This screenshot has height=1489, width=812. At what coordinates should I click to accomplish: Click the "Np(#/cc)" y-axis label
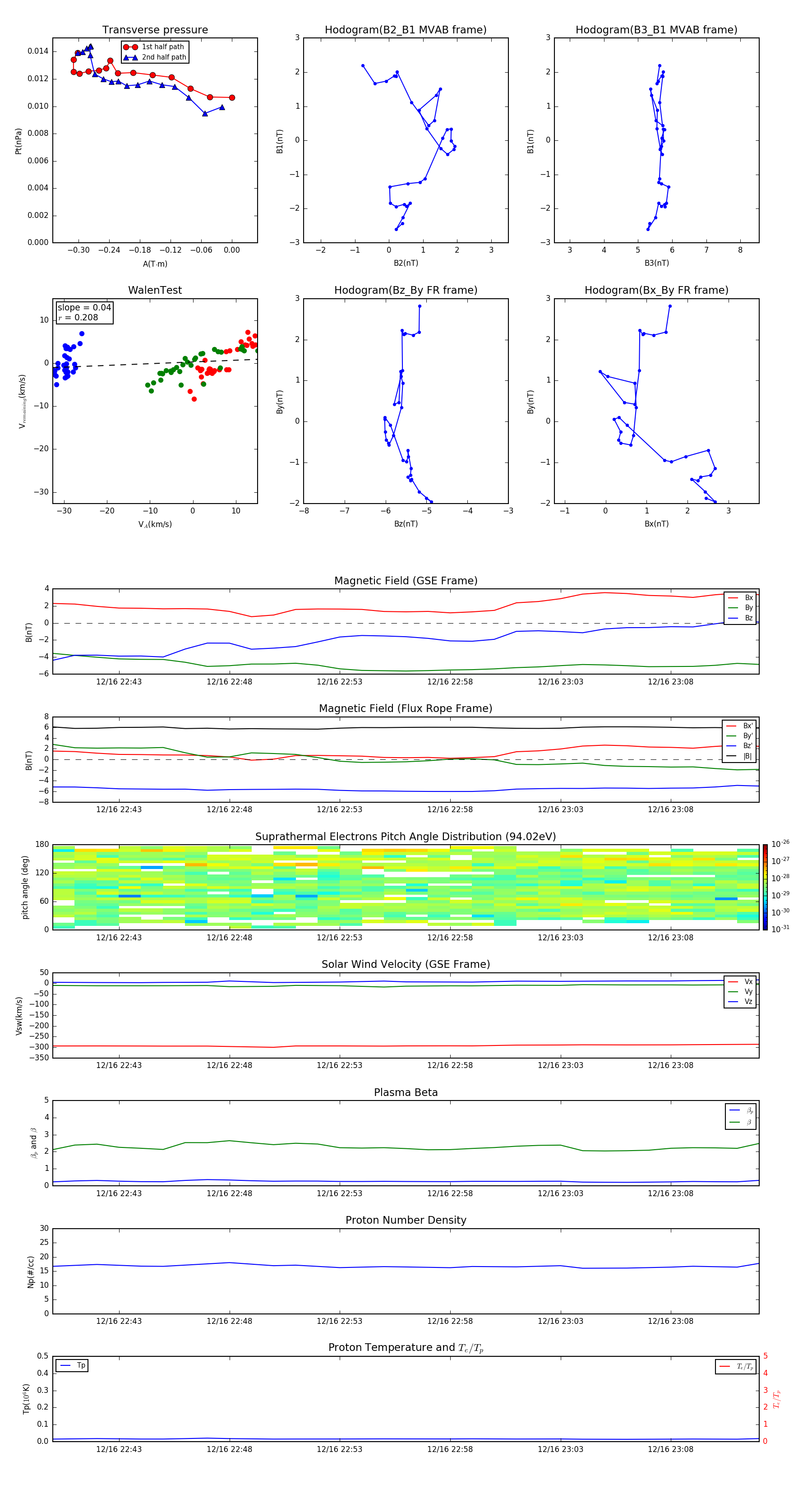pyautogui.click(x=31, y=1272)
